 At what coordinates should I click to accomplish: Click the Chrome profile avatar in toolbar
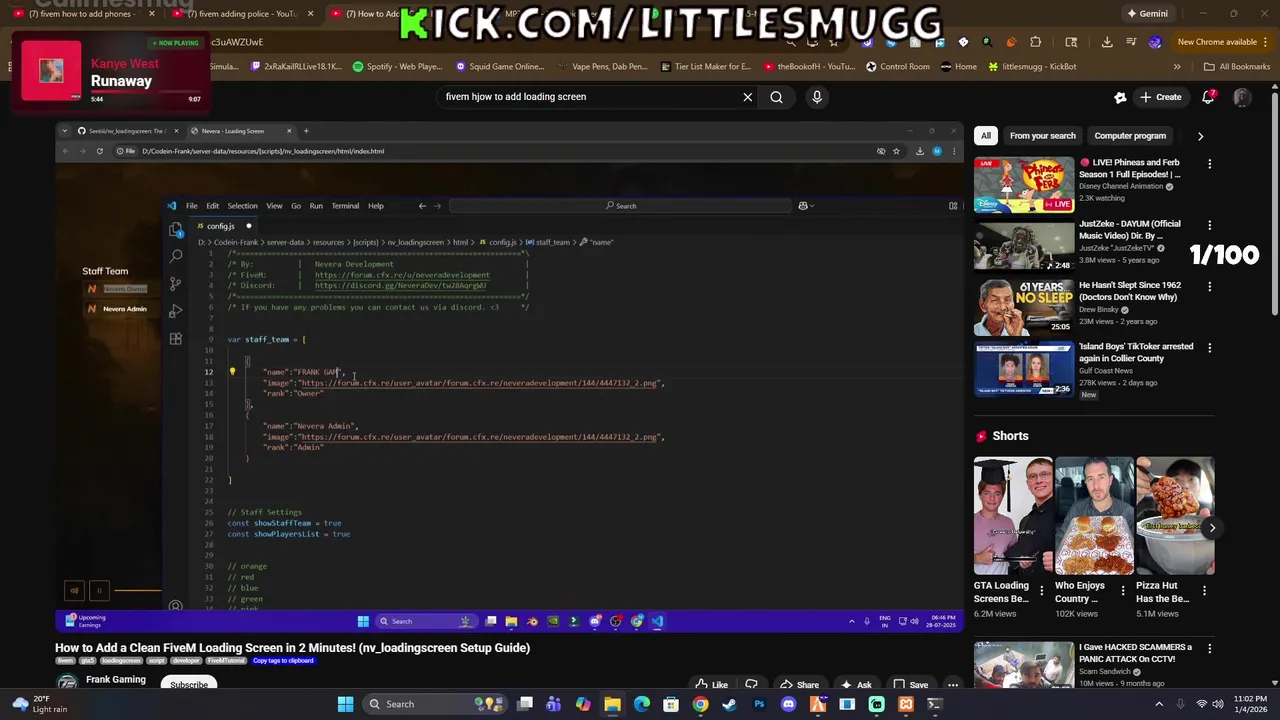(1155, 42)
